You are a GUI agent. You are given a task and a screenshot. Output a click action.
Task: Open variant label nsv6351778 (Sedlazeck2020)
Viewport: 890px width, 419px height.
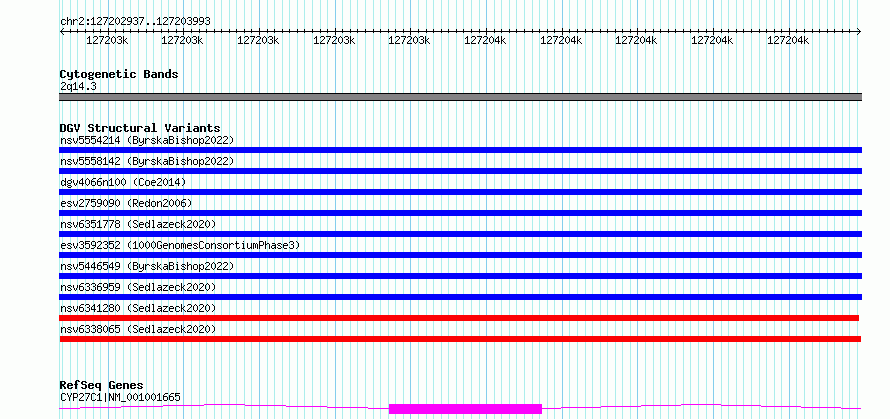click(x=138, y=224)
